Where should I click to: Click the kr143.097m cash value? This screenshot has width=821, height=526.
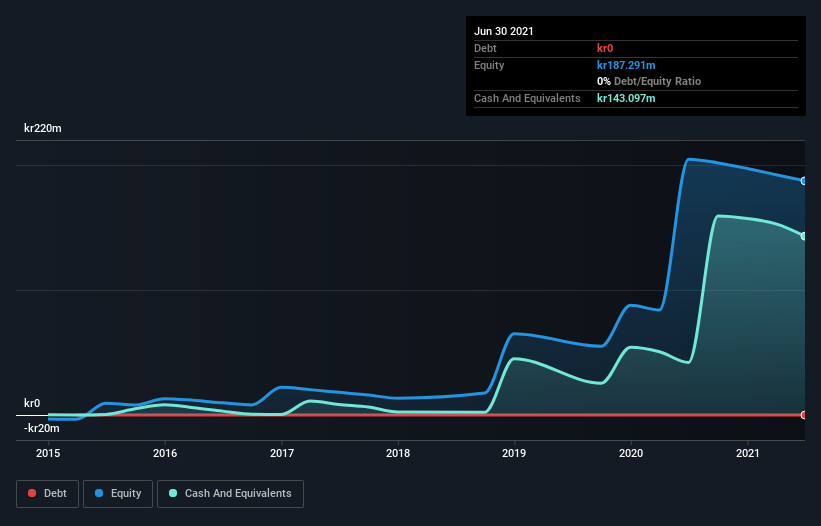click(x=626, y=98)
